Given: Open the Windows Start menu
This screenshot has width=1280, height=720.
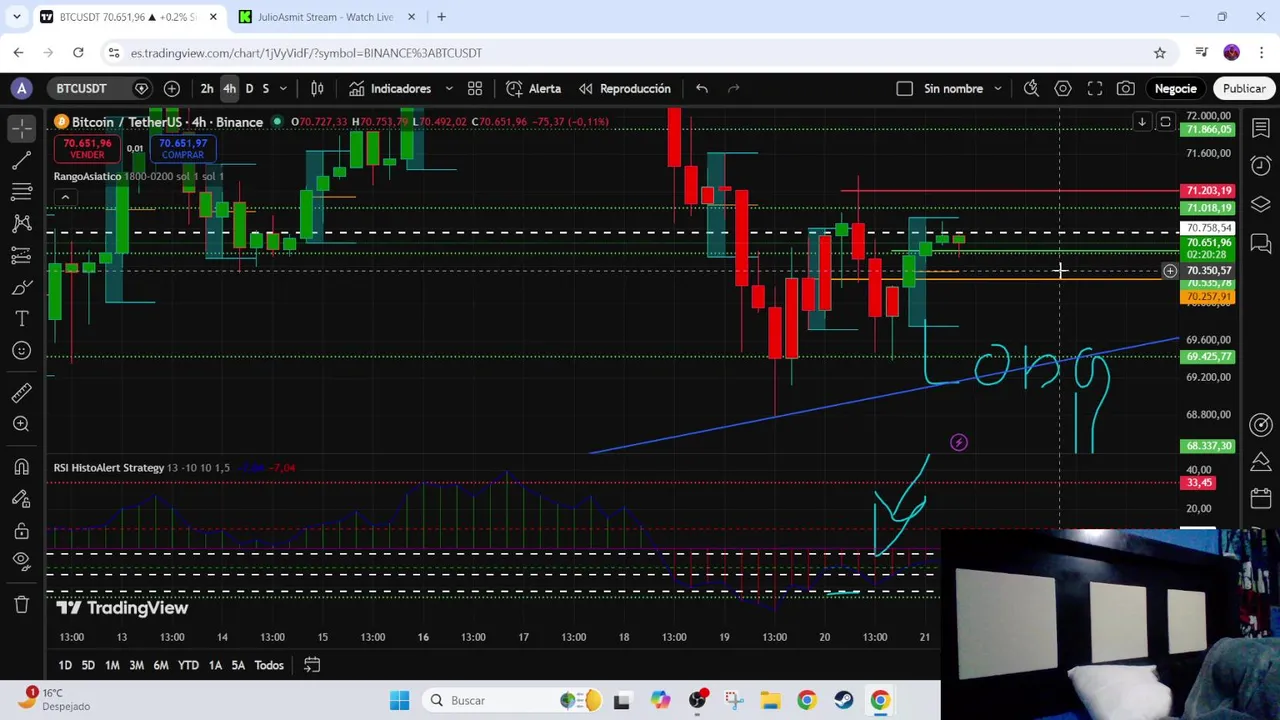Looking at the screenshot, I should 399,700.
